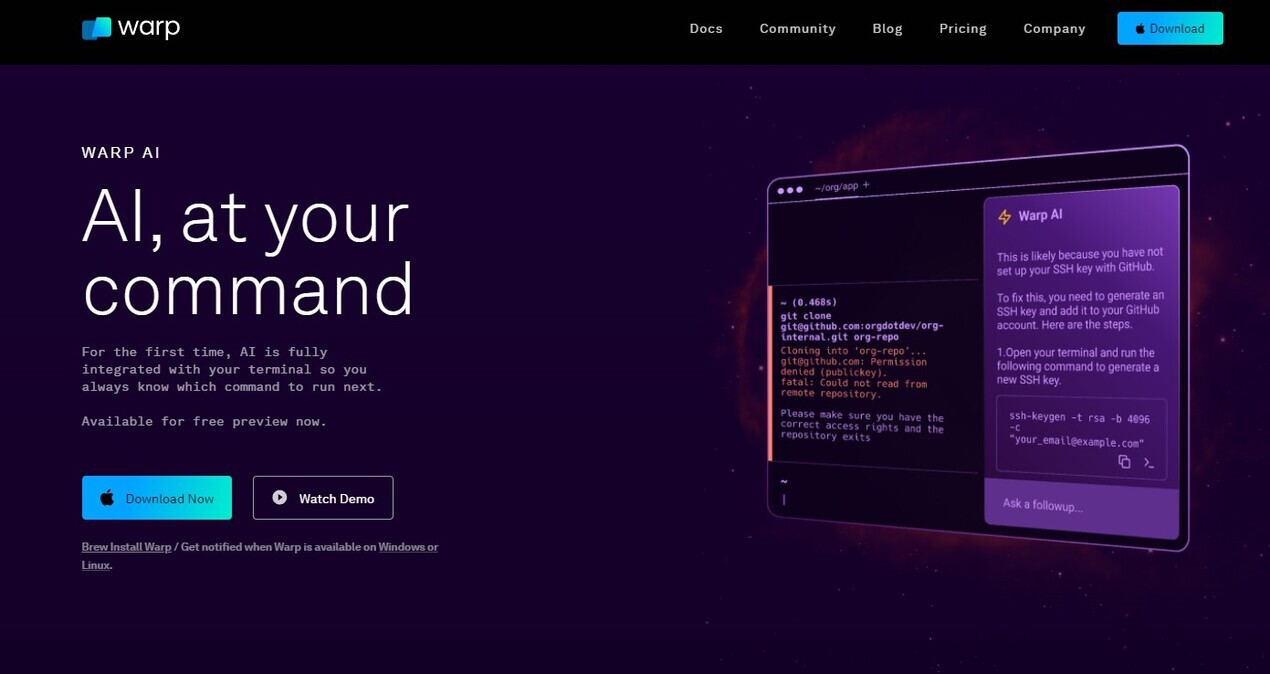The image size is (1270, 674).
Task: Click the plus icon to add a terminal tab
Action: coord(866,185)
